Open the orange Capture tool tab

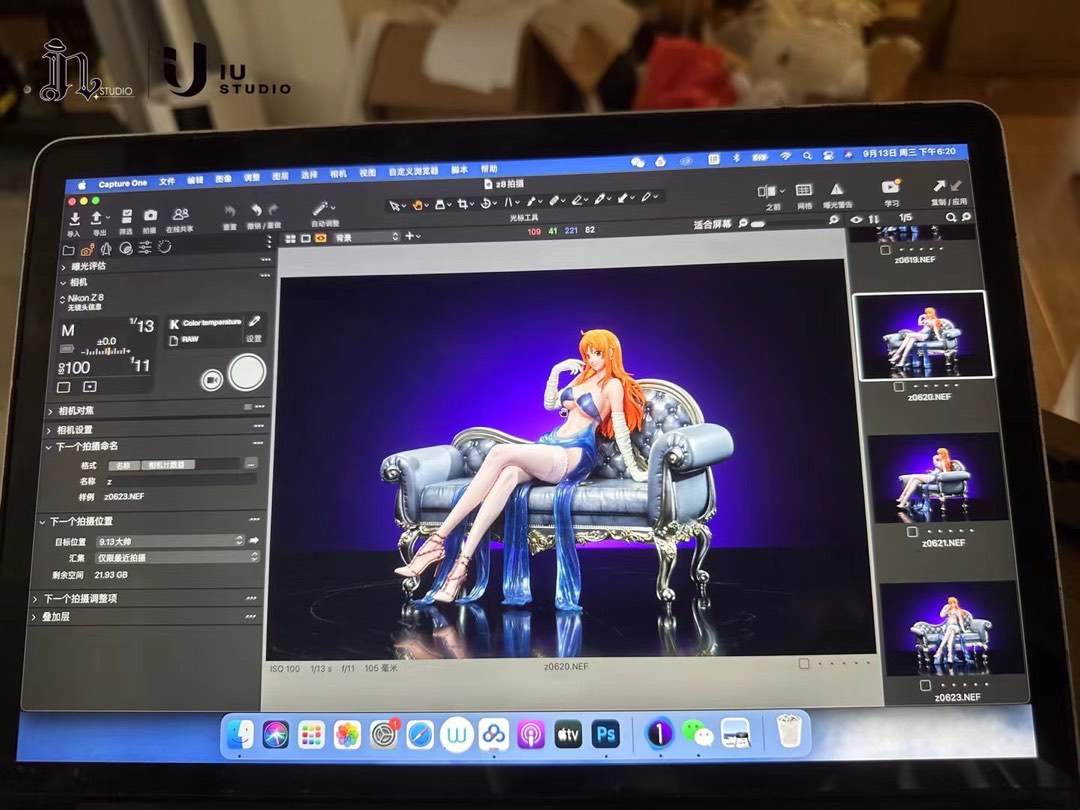coord(87,249)
